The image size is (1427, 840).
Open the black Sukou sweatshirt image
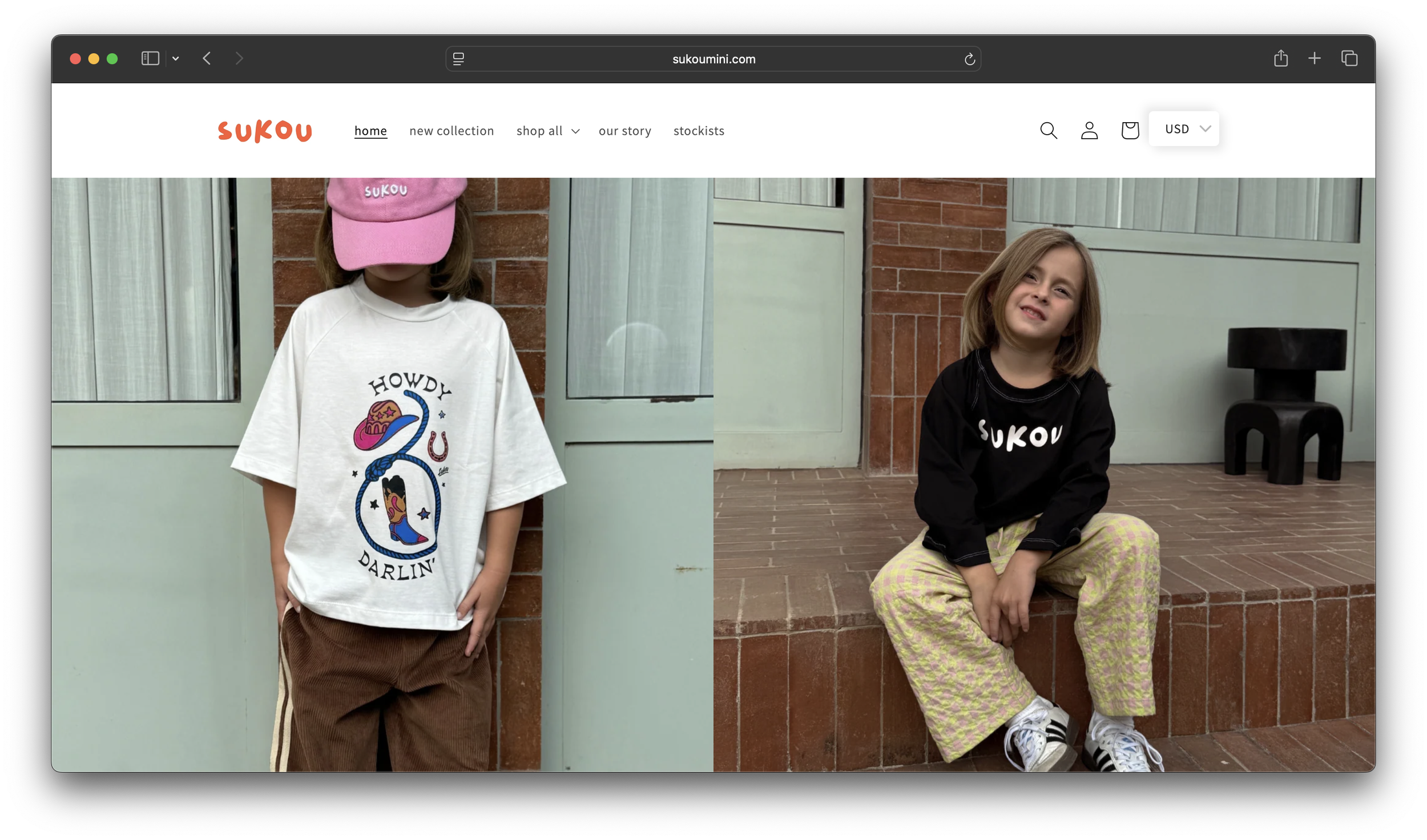(1045, 475)
